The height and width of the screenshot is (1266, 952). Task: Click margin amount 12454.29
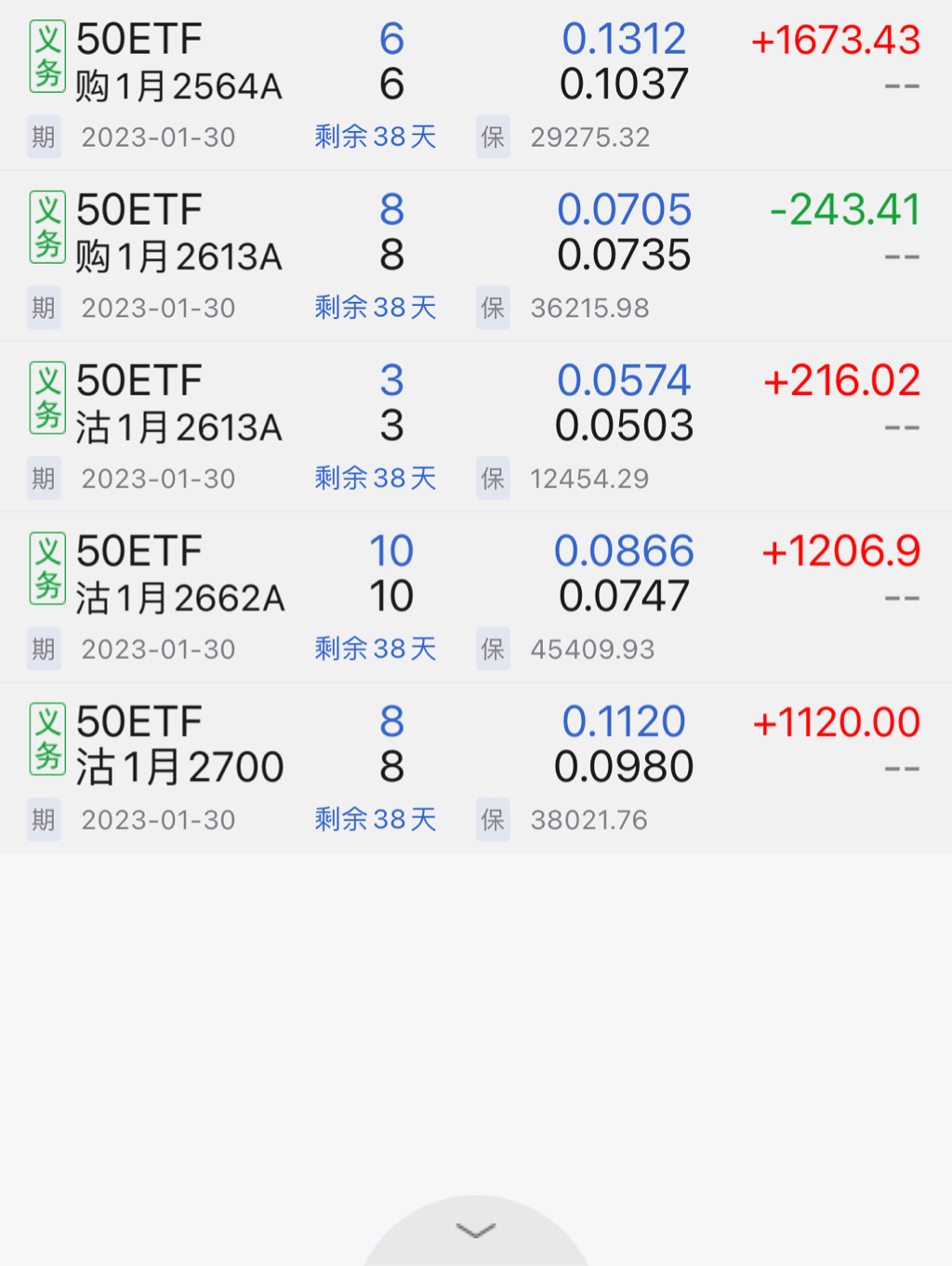(589, 479)
